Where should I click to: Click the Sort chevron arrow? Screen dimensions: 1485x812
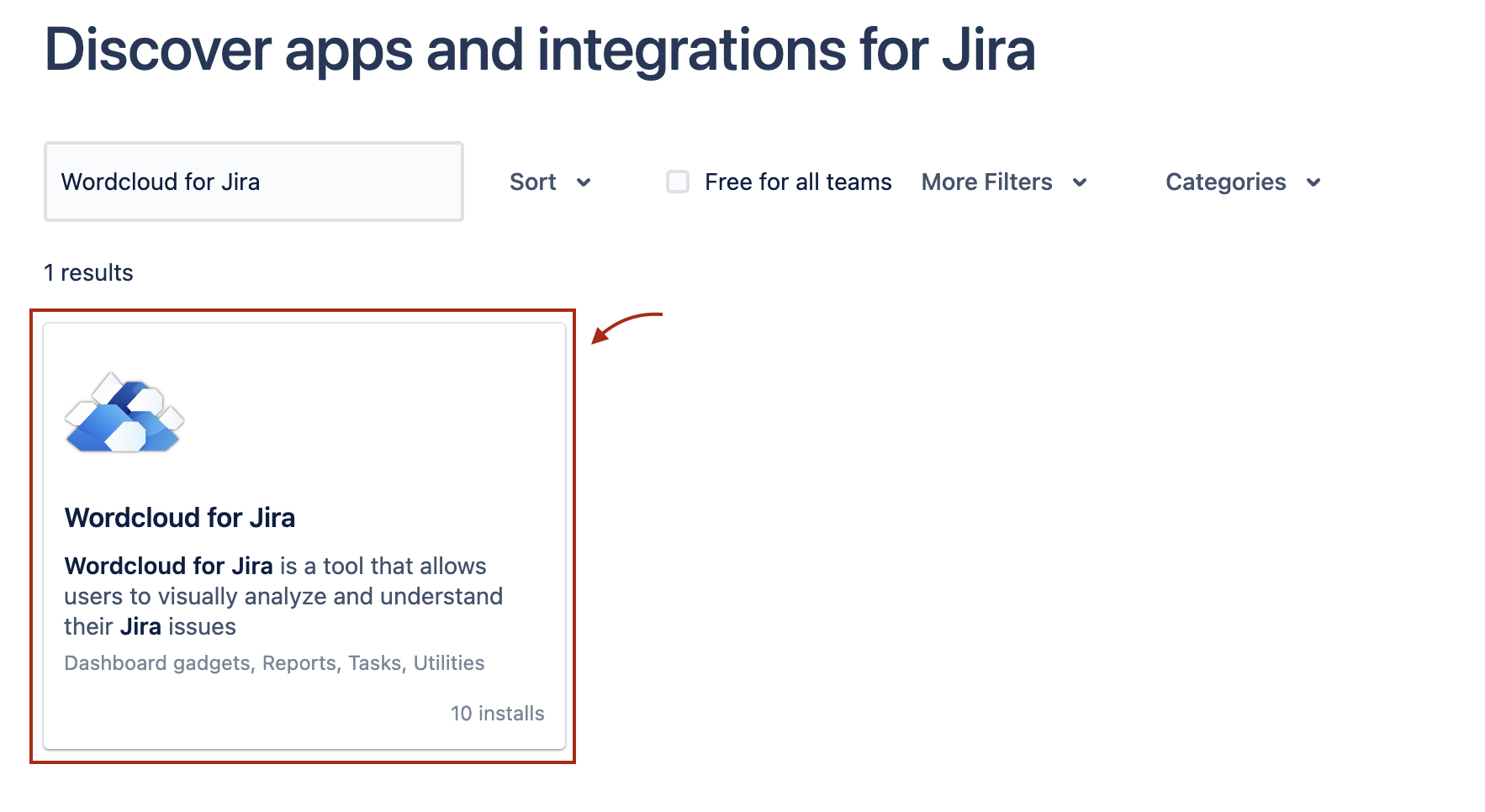point(584,182)
